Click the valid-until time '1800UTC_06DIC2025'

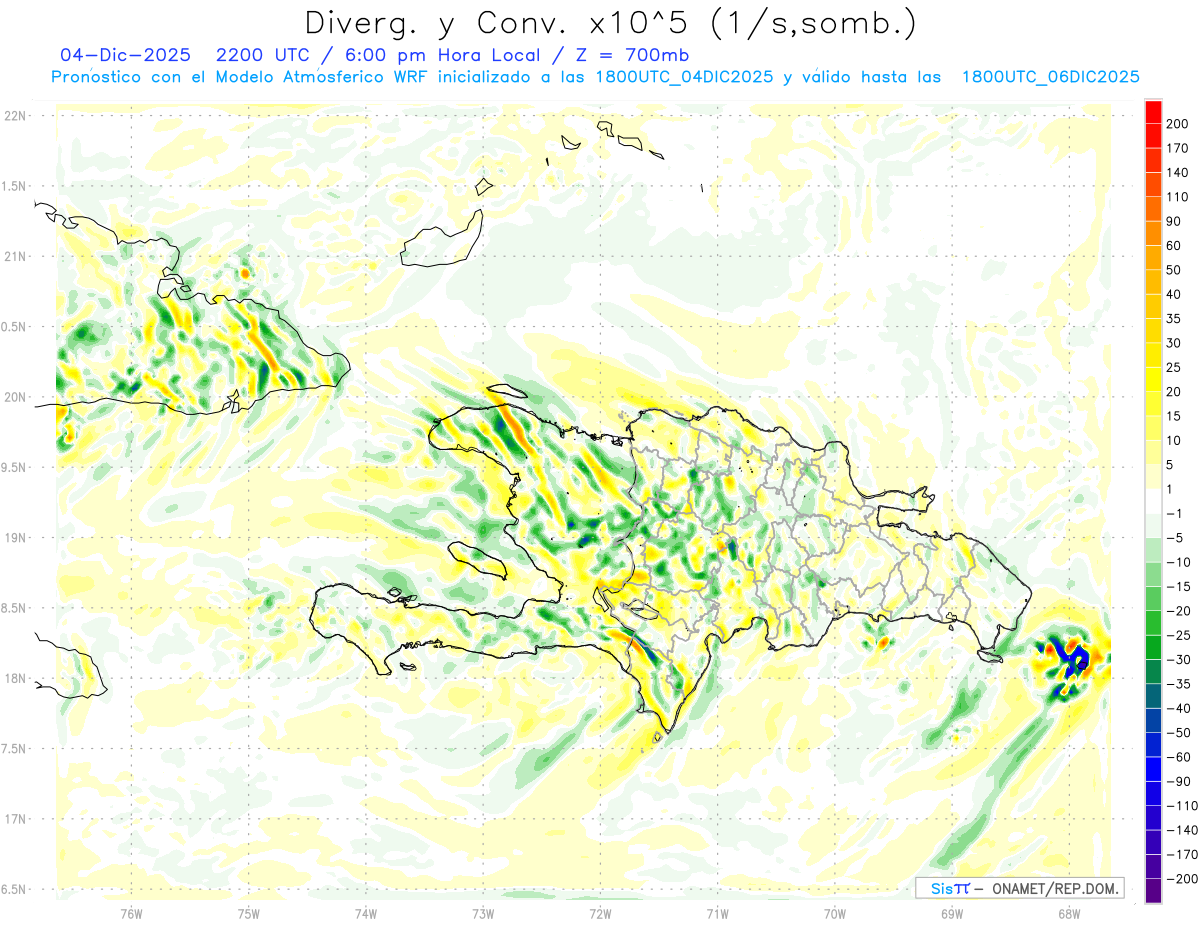1051,77
